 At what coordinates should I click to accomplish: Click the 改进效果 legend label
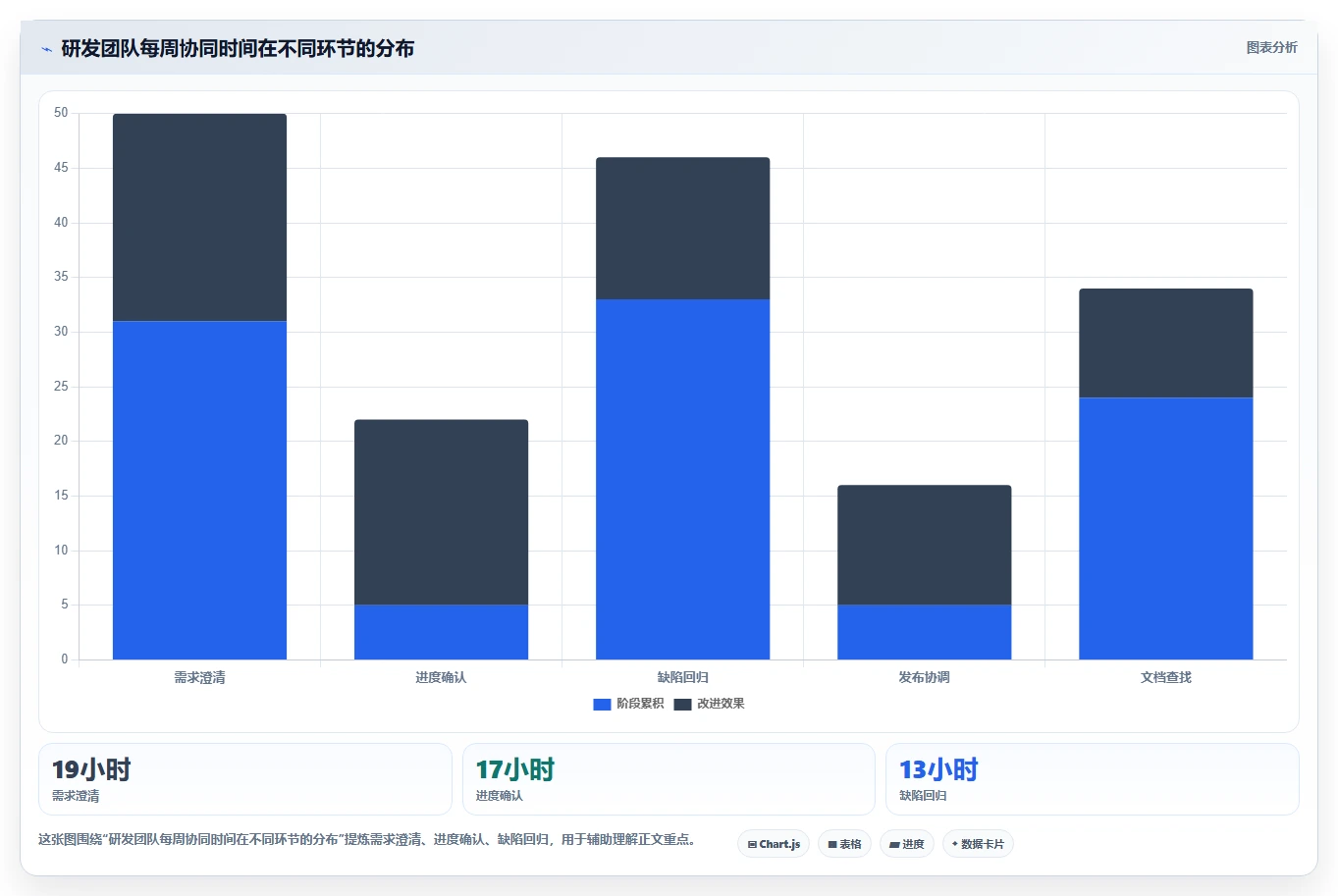pos(721,704)
